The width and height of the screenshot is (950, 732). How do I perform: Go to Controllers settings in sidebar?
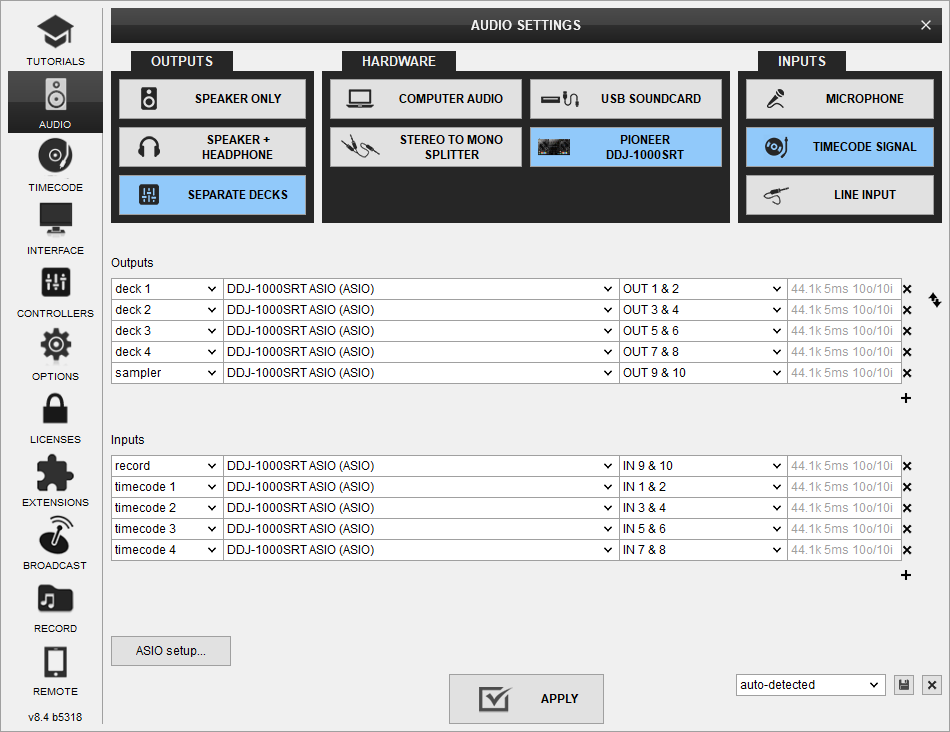[x=55, y=291]
